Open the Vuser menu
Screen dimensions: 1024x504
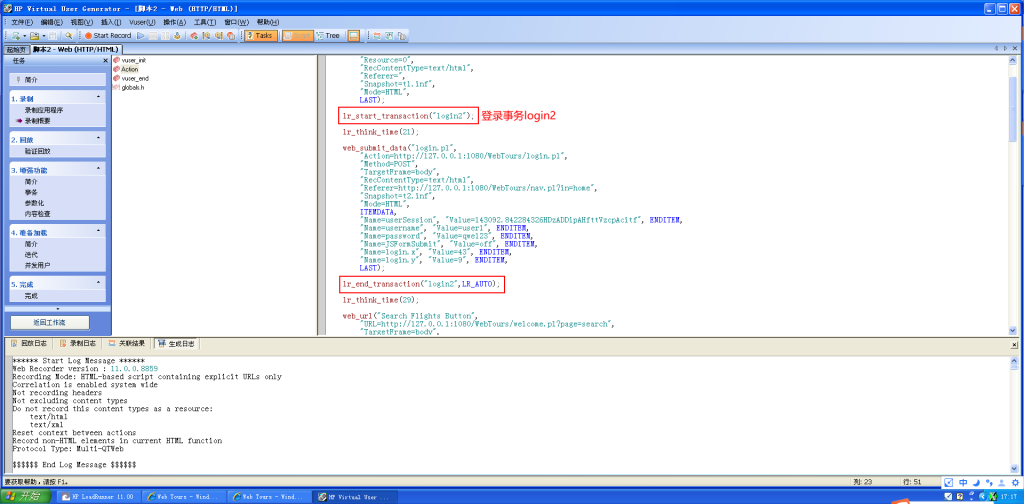click(141, 21)
